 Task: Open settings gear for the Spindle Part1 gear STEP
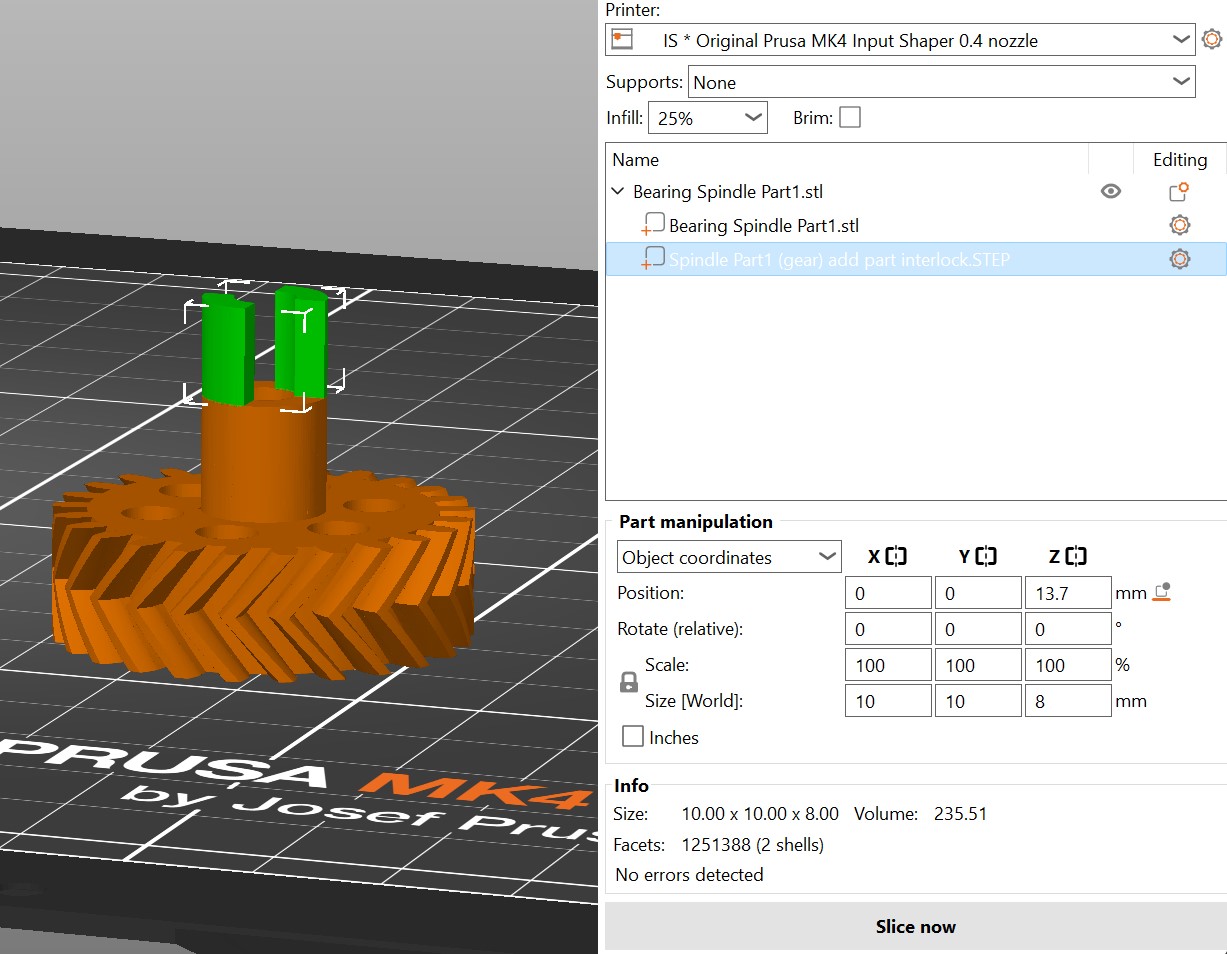point(1179,258)
